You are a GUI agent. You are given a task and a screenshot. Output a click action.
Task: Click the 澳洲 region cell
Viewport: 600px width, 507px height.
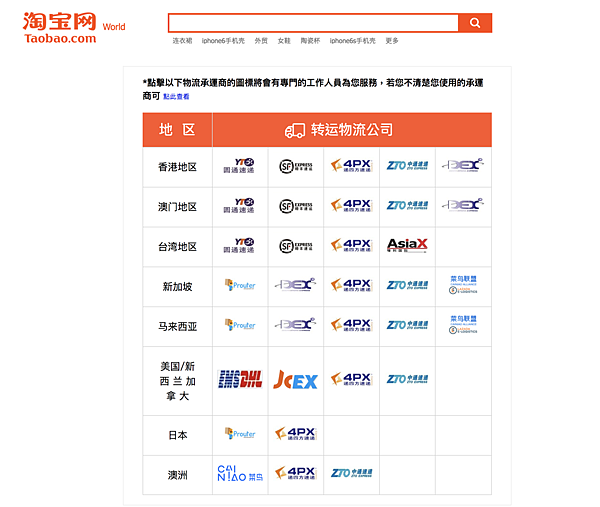[178, 475]
